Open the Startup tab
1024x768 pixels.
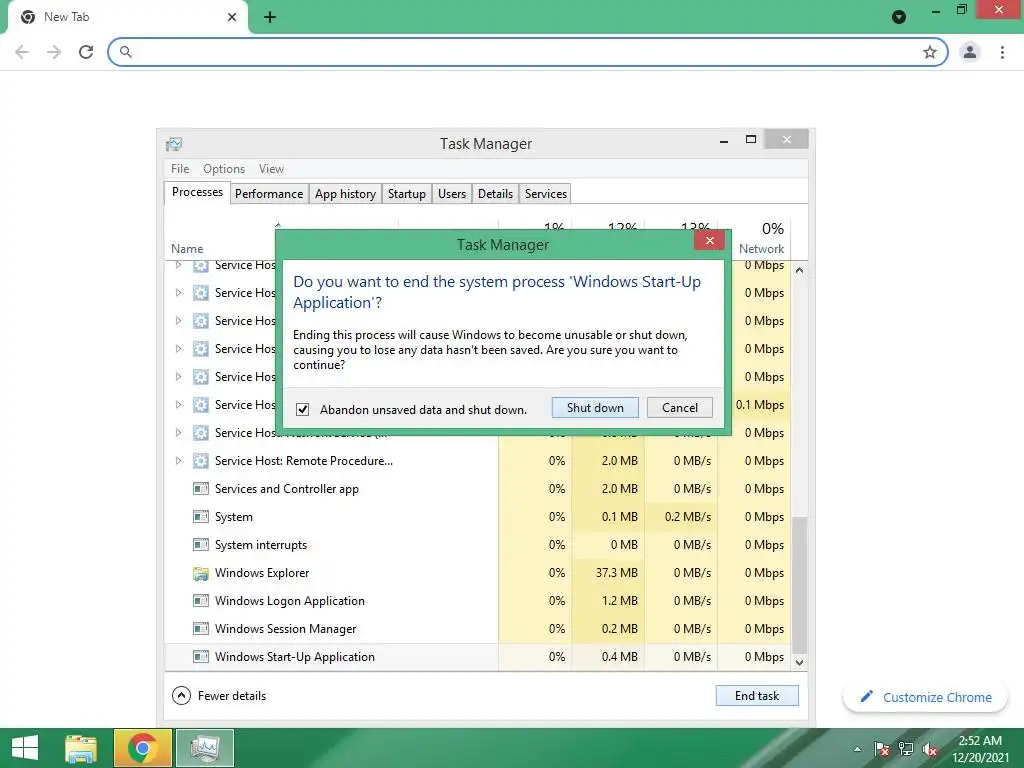pos(407,194)
